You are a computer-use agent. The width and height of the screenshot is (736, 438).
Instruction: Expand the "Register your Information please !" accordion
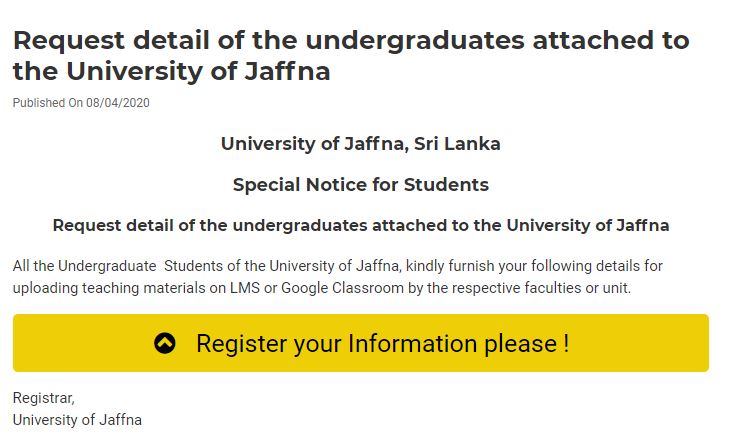tap(360, 343)
